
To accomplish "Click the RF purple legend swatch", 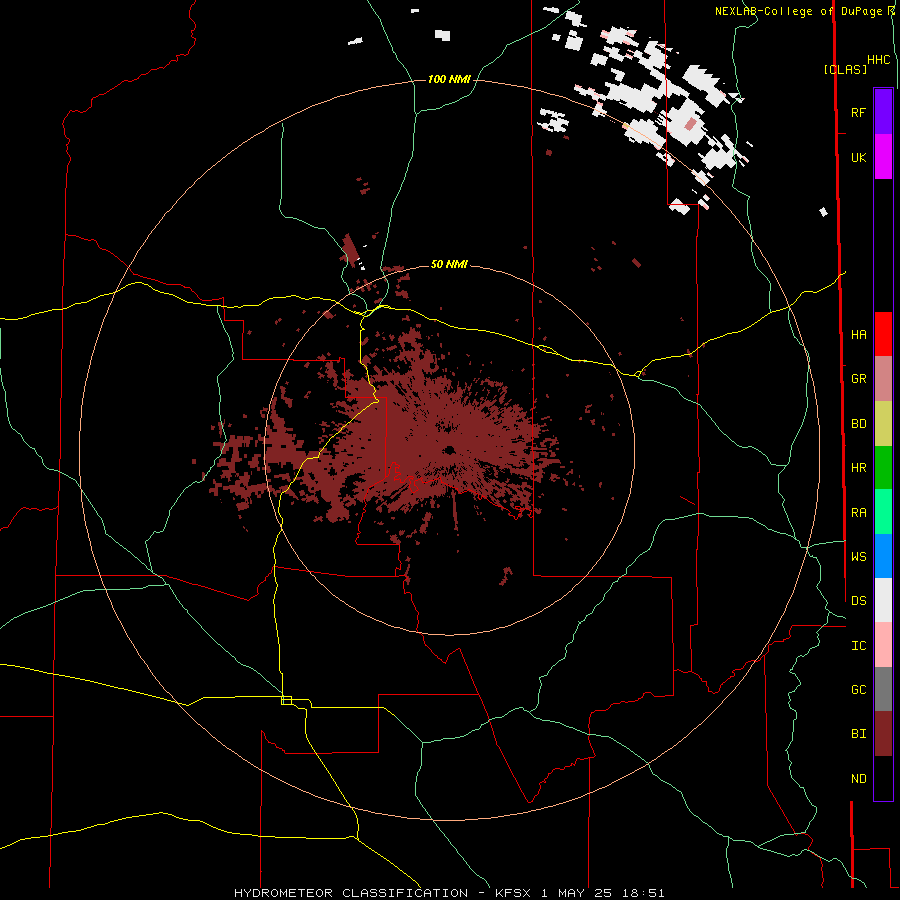I will point(883,112).
